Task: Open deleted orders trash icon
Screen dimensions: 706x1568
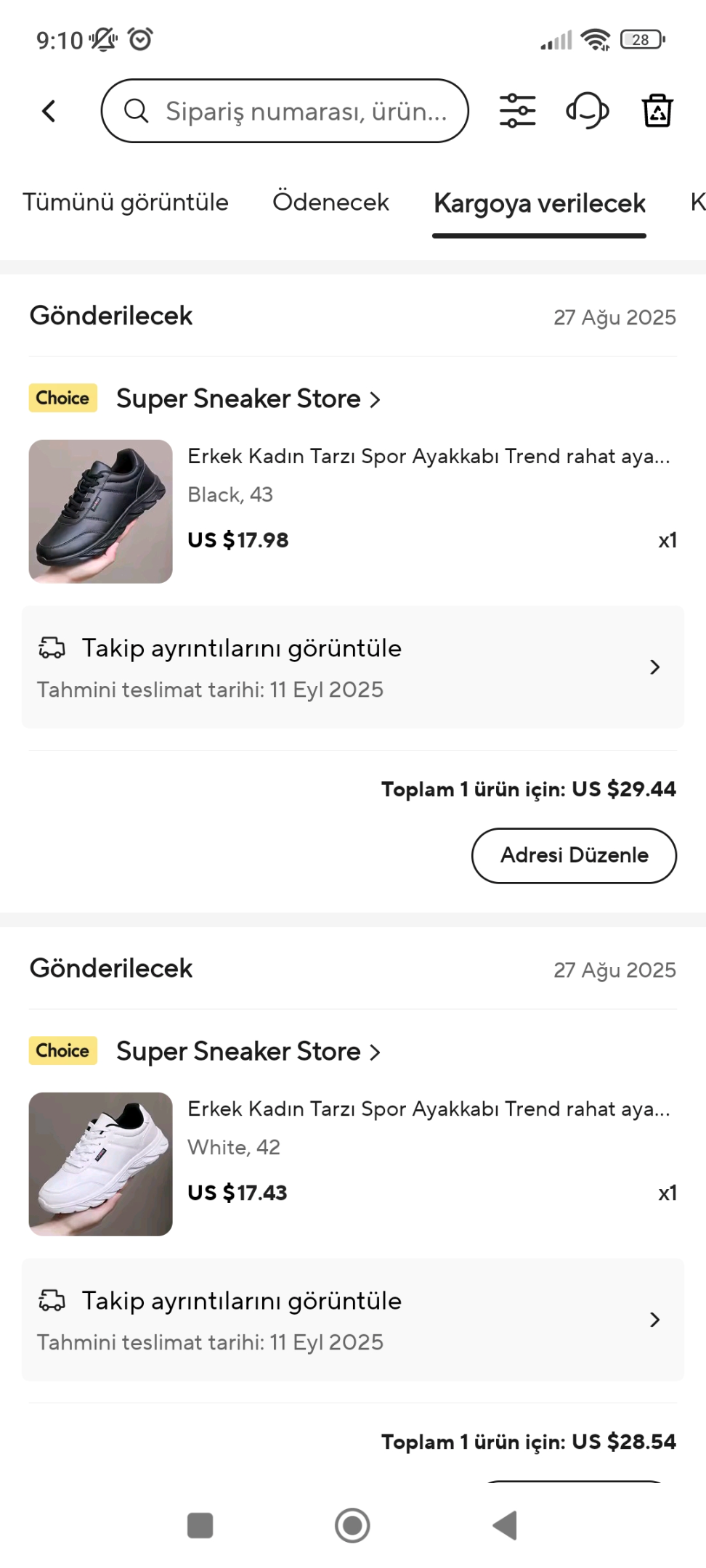Action: pyautogui.click(x=657, y=111)
